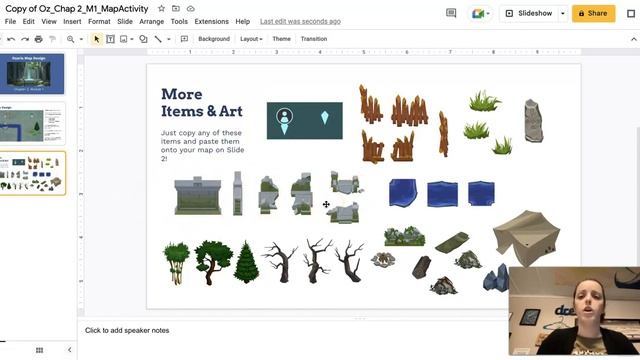Open the Tools menu
The height and width of the screenshot is (360, 640).
(179, 22)
